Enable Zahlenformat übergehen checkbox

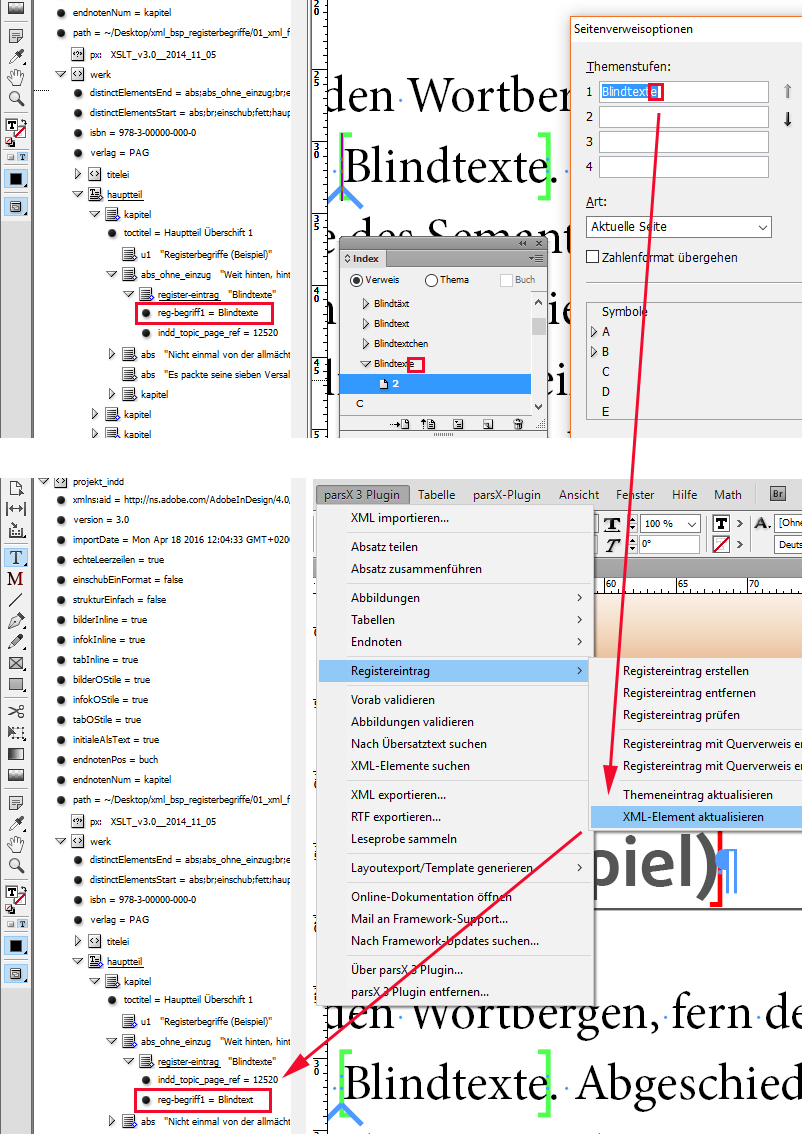pos(592,257)
